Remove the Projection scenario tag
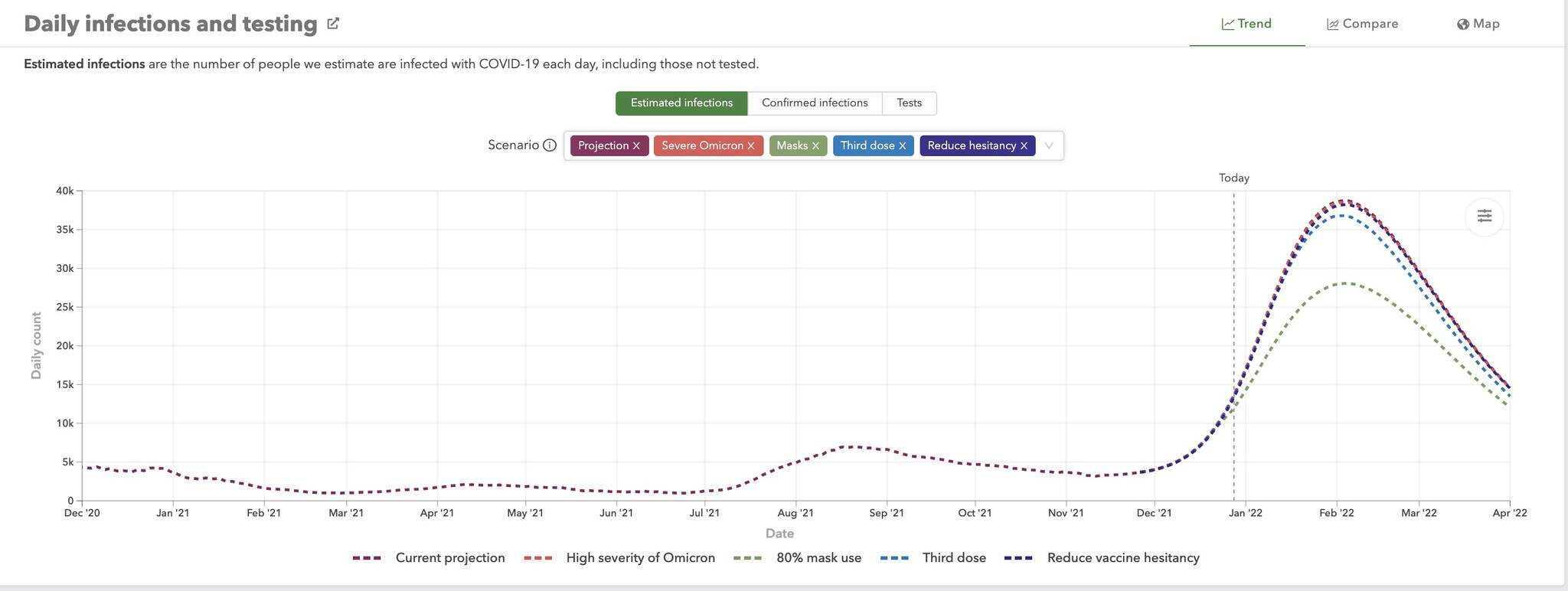Viewport: 1568px width, 591px height. 636,146
